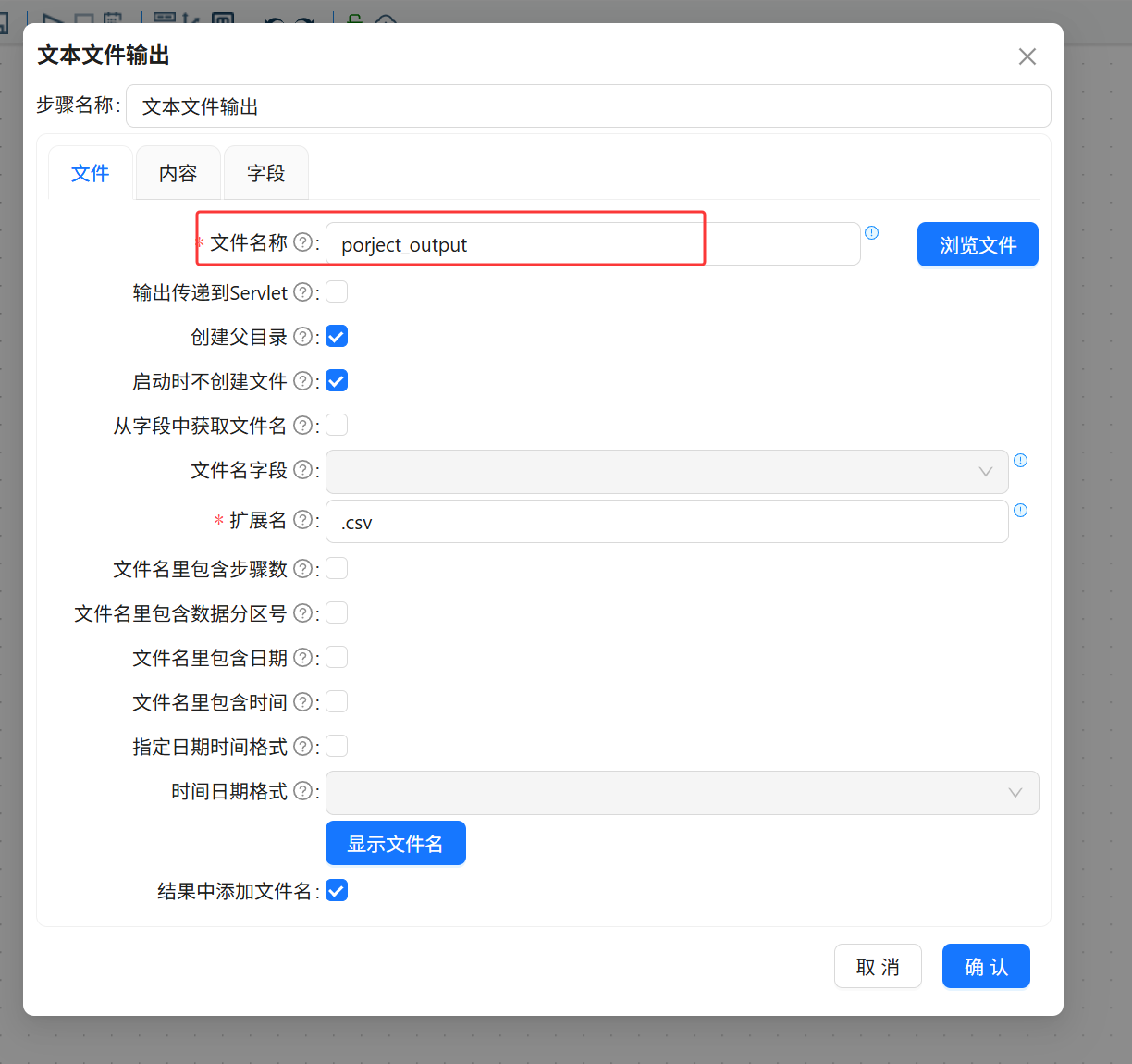Viewport: 1132px width, 1064px height.
Task: Close the 文本文件输出 dialog
Action: (x=1027, y=56)
